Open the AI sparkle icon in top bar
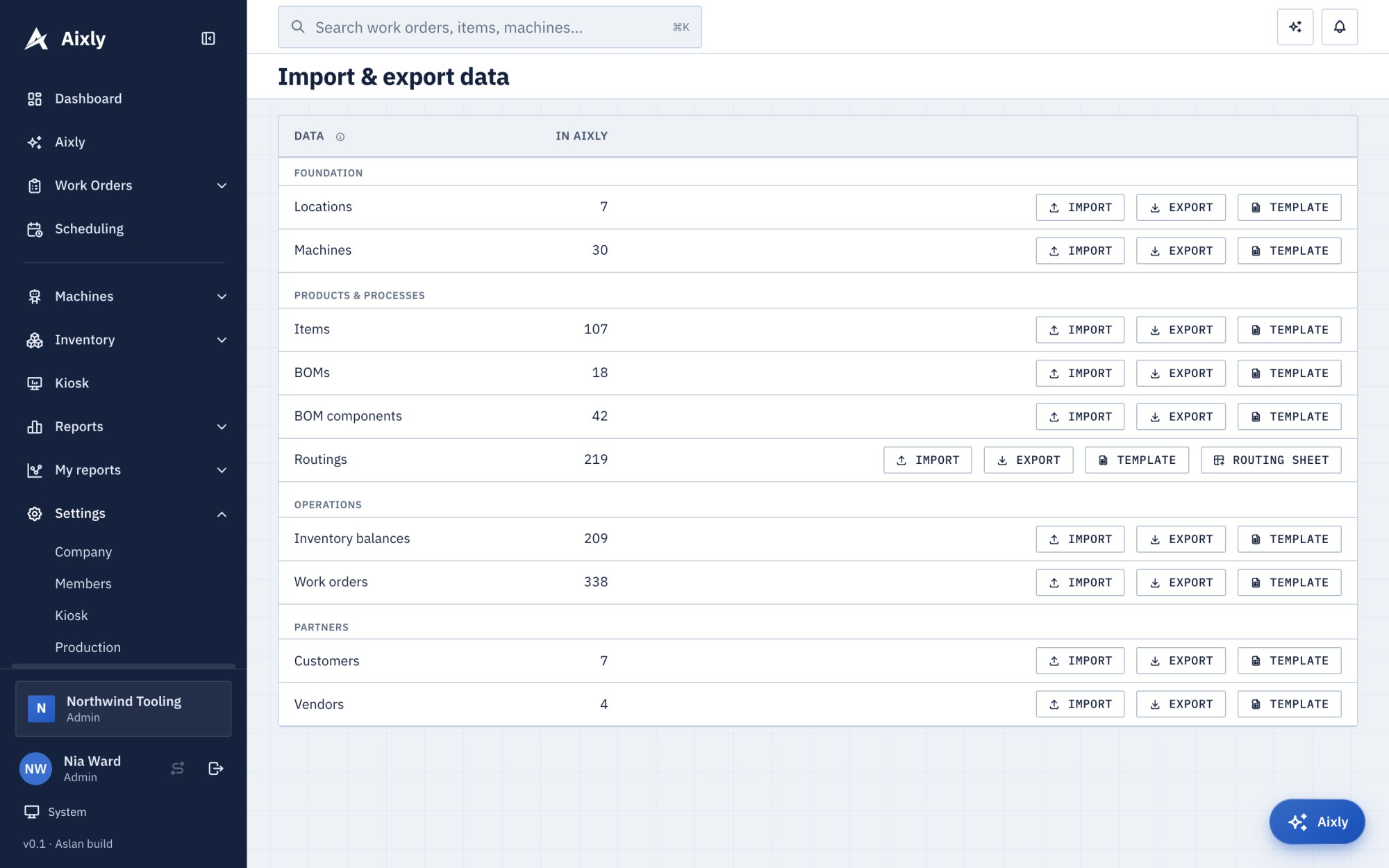Screen dimensions: 1389x868 (1295, 27)
